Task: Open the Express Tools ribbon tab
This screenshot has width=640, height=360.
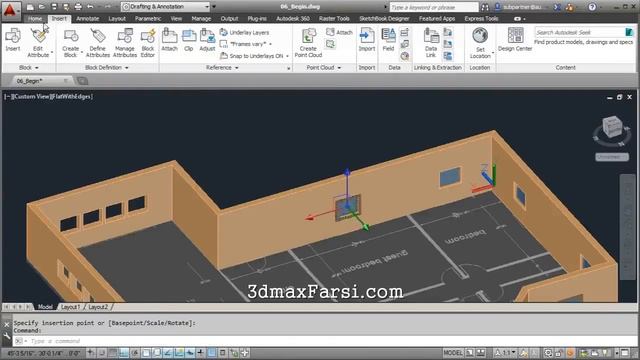Action: click(481, 18)
